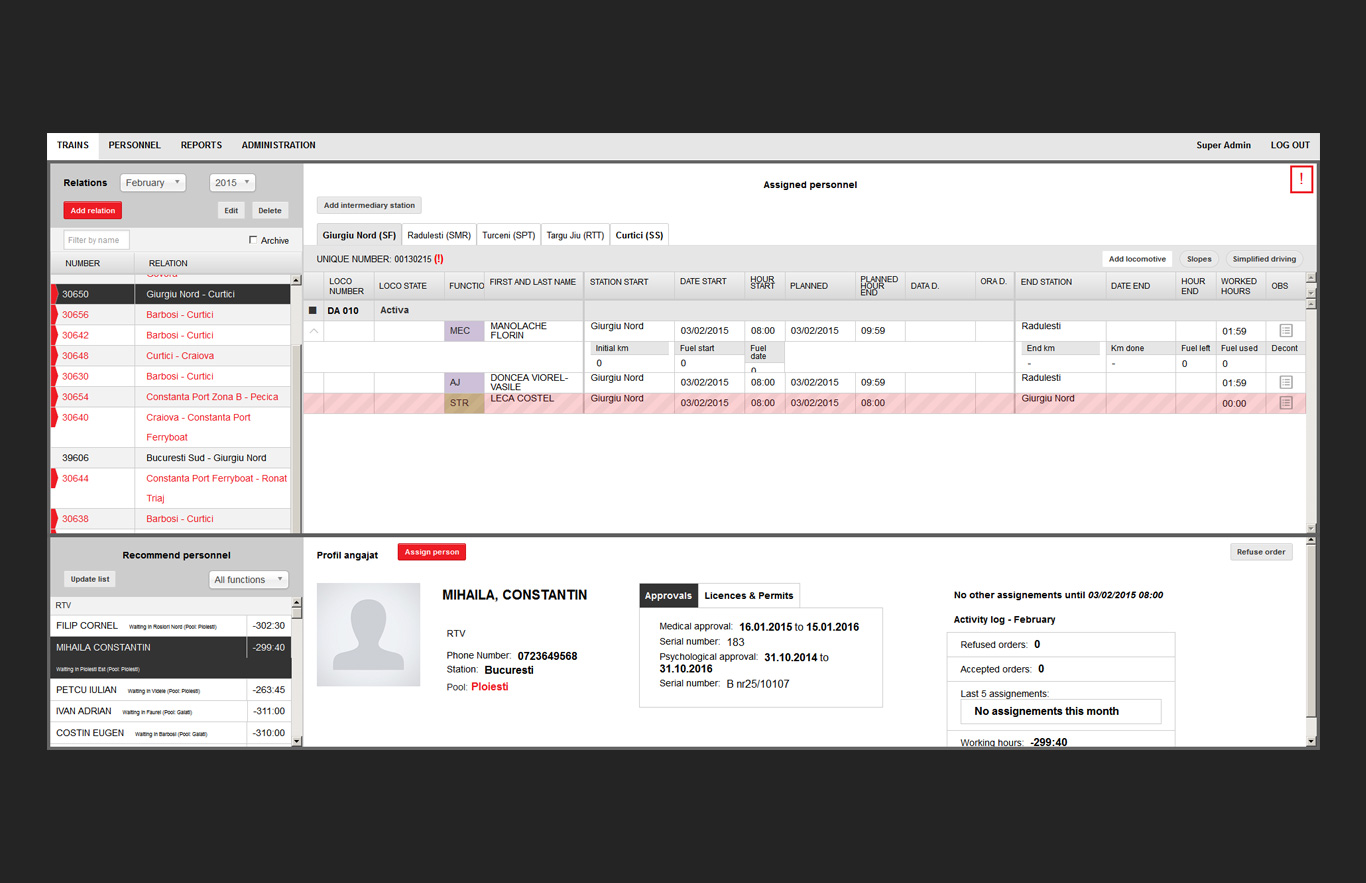Select relation 30638 Barbosi - Curtici
Screen dimensions: 1366x883
click(x=171, y=518)
